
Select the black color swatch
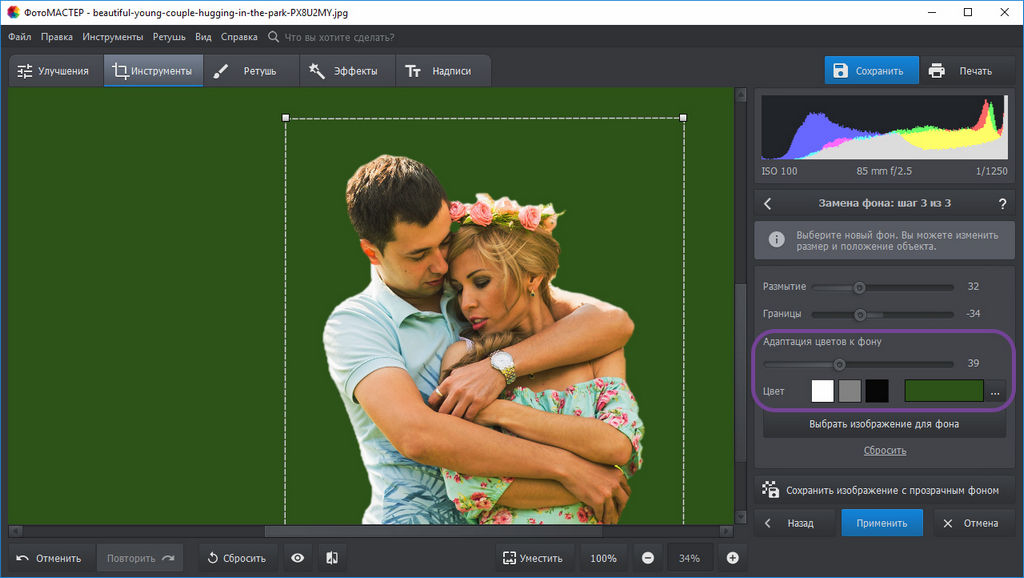[877, 391]
